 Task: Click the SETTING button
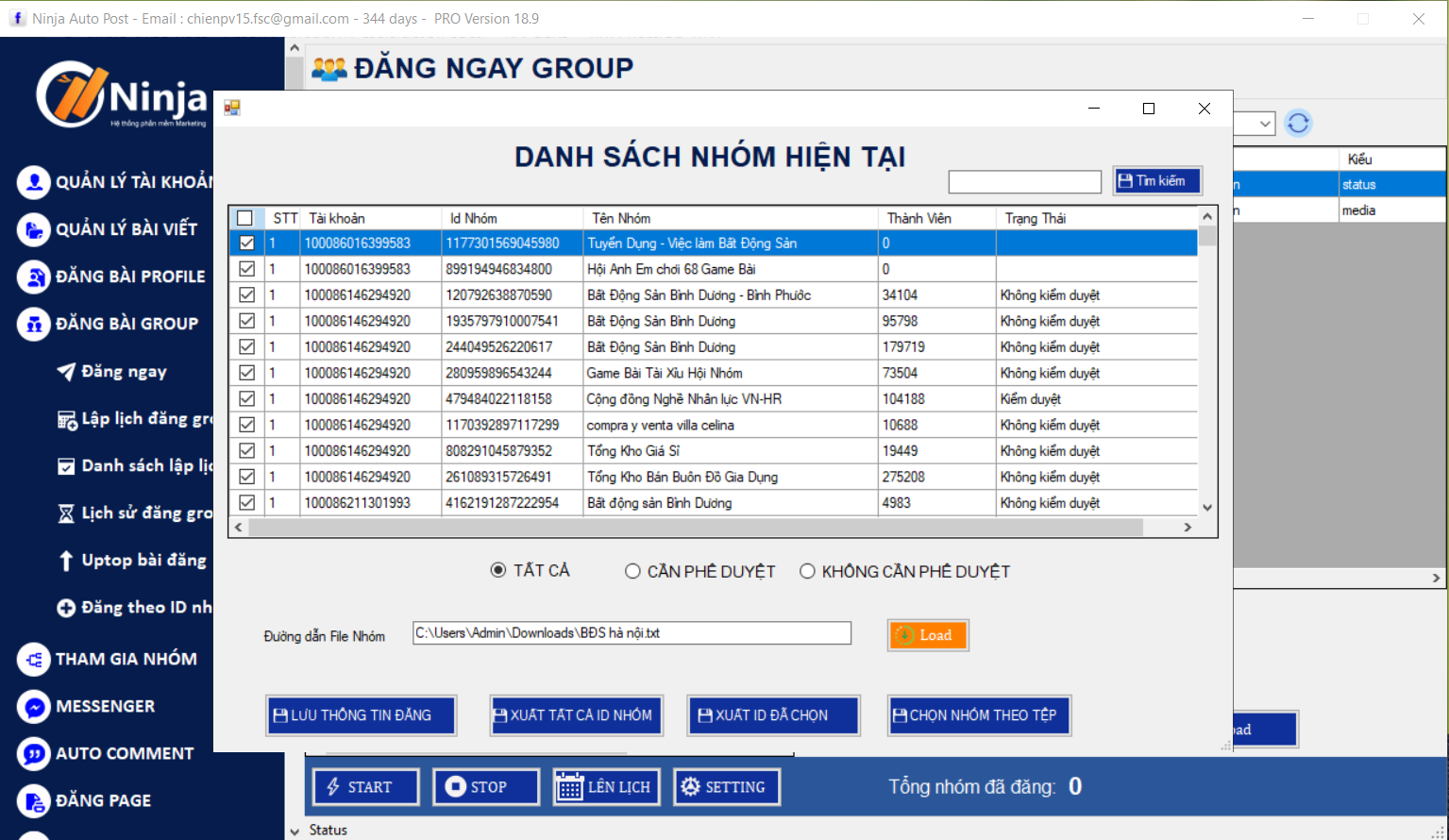click(x=727, y=787)
